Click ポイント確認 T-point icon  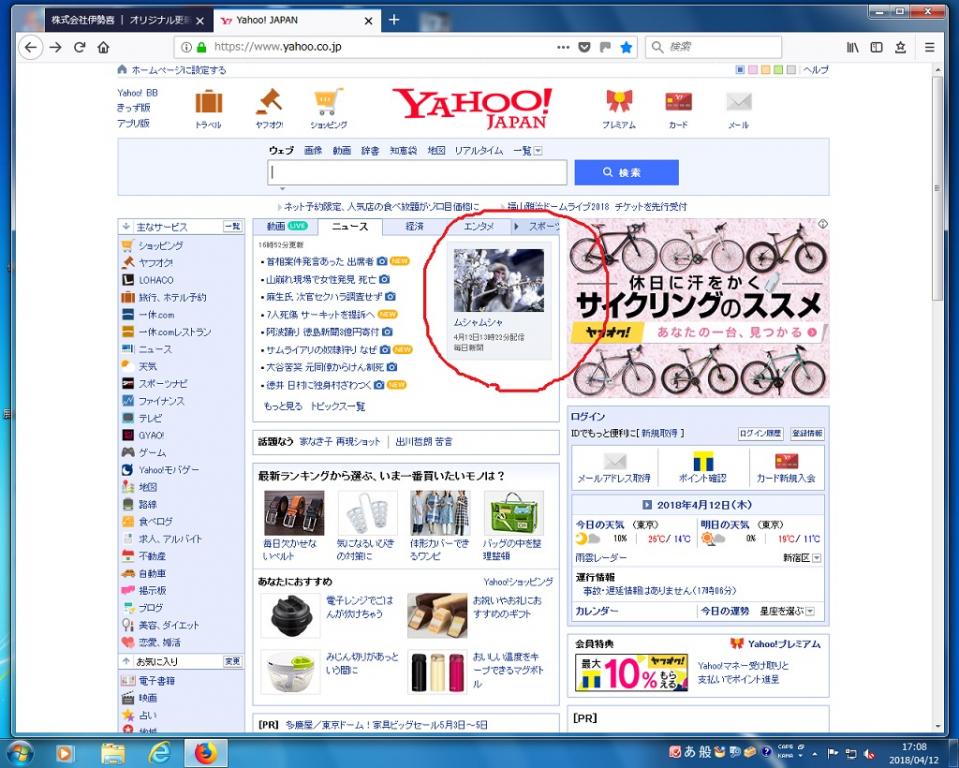[x=703, y=461]
